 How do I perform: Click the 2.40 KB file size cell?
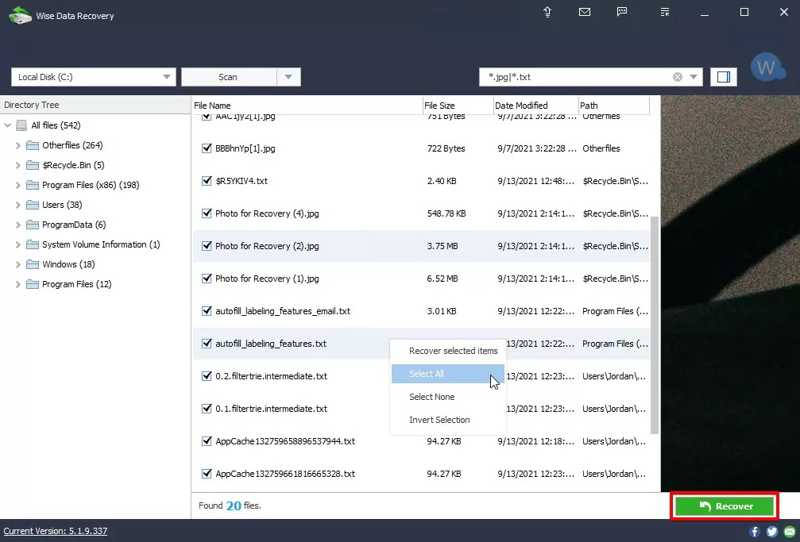click(441, 181)
